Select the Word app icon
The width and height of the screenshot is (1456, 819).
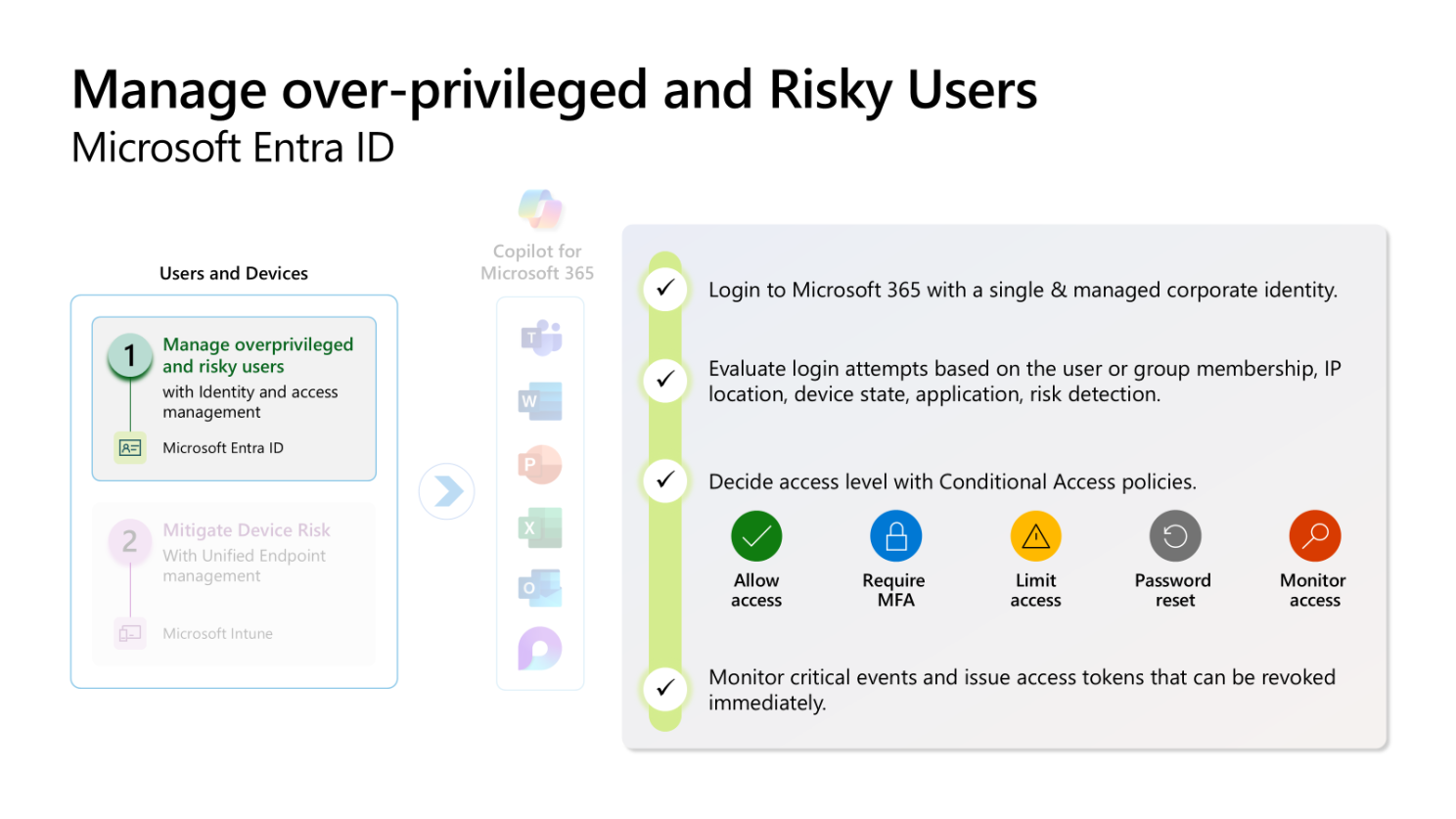[539, 401]
